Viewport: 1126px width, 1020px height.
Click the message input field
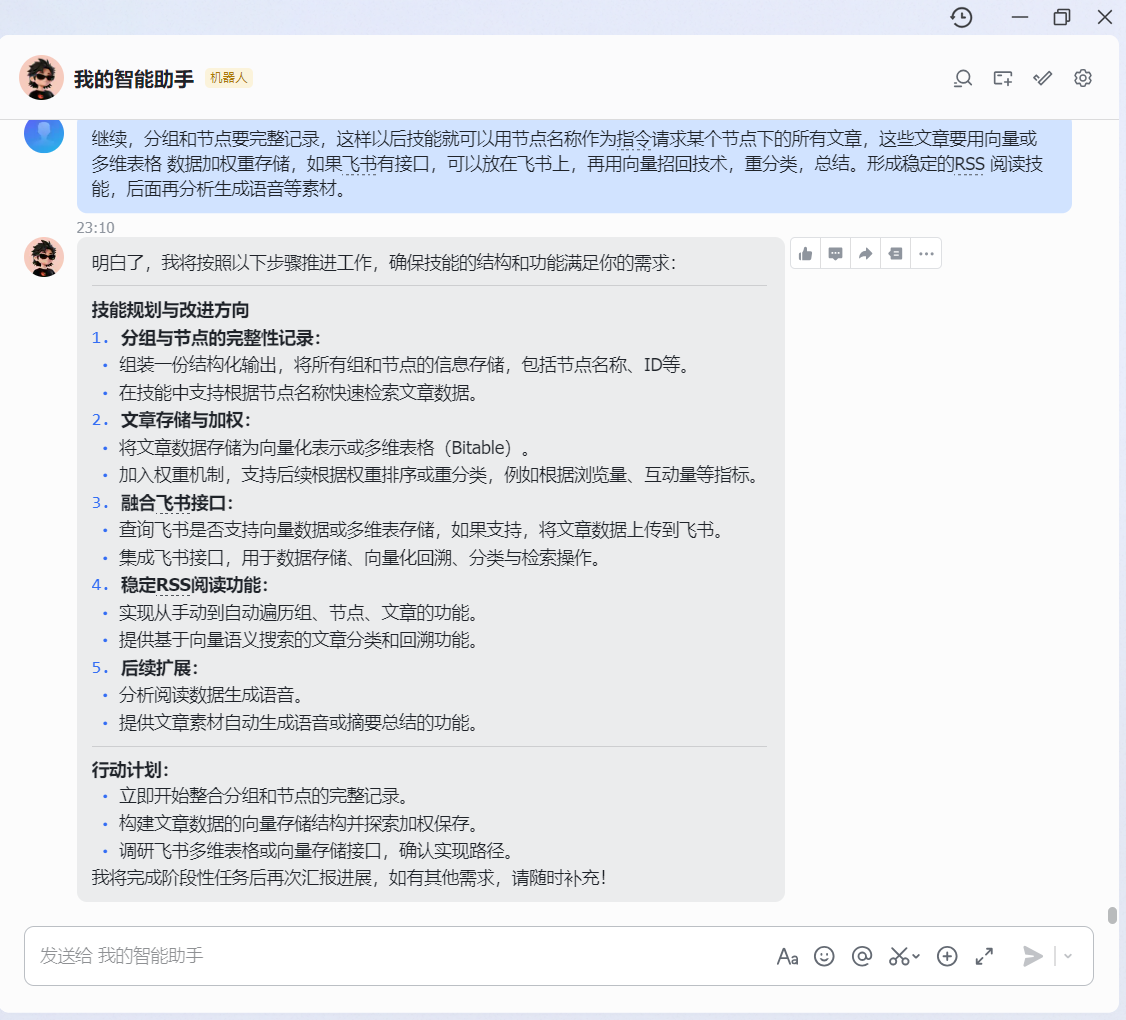400,956
